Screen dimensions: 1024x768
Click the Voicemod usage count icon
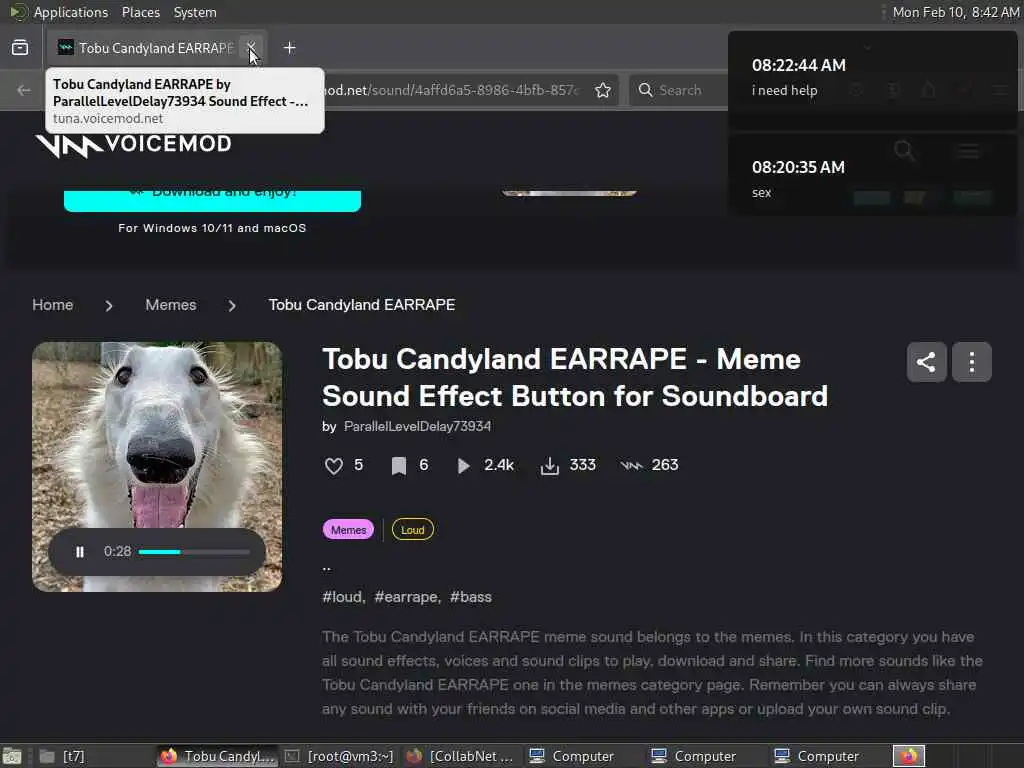coord(631,466)
